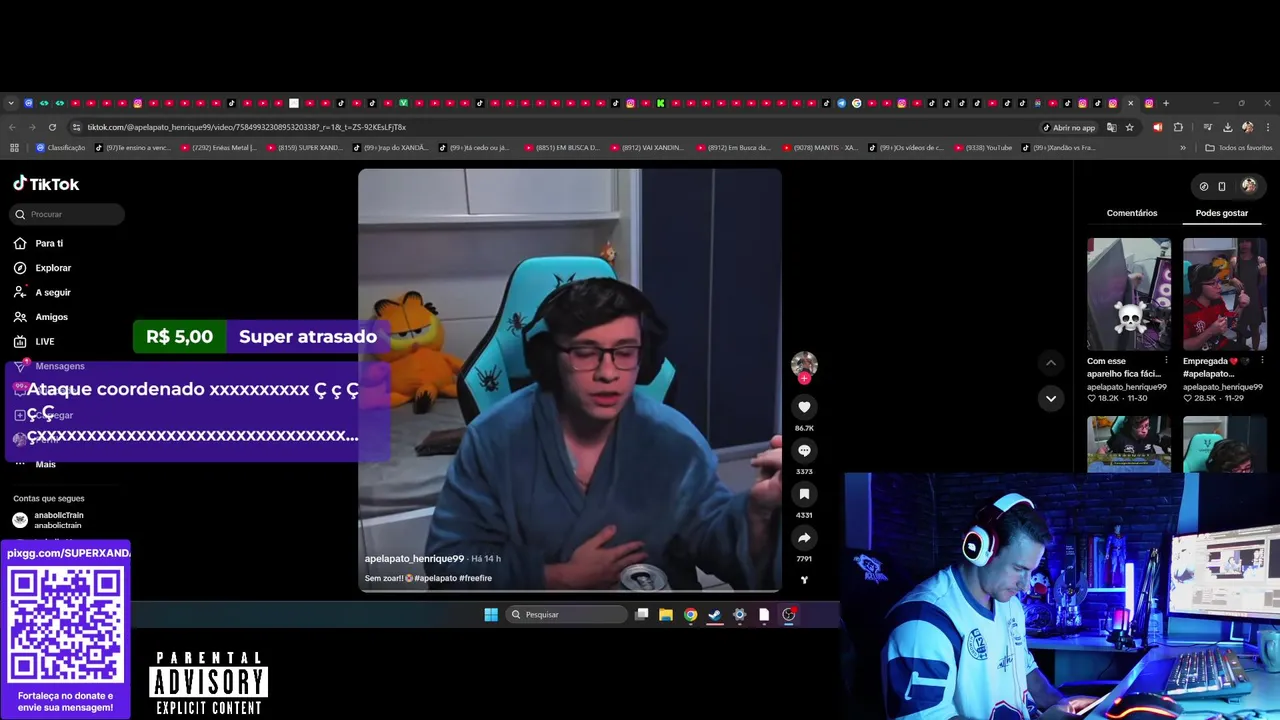Follow creator with the red plus badge
1280x720 pixels.
tap(804, 379)
